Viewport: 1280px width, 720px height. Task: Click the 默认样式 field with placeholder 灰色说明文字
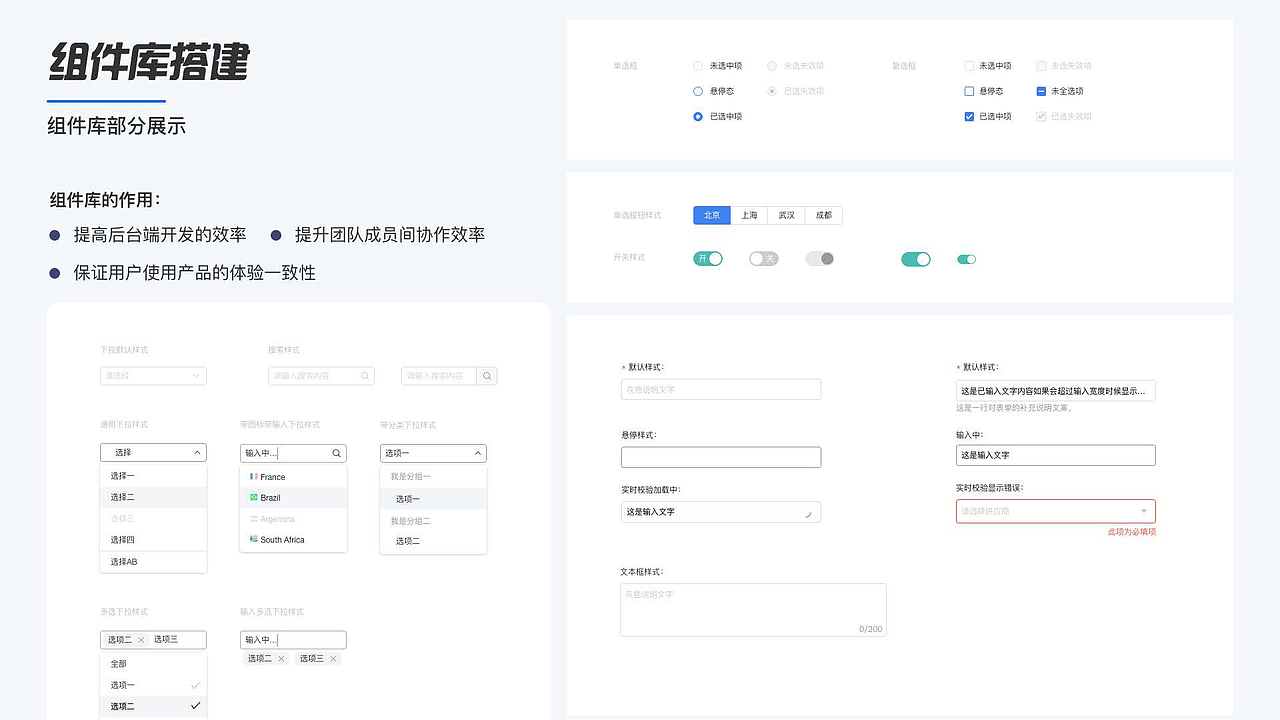[x=721, y=390]
